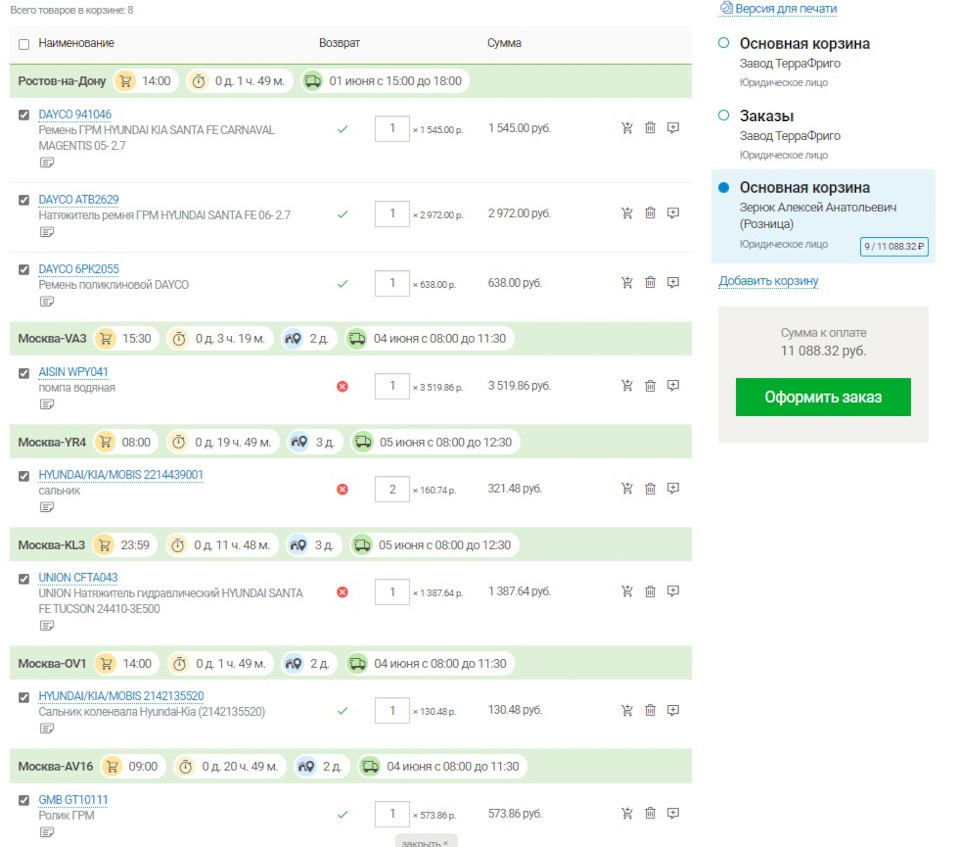Click trash icon for GMB GT10111
The image size is (960, 847).
pos(650,813)
